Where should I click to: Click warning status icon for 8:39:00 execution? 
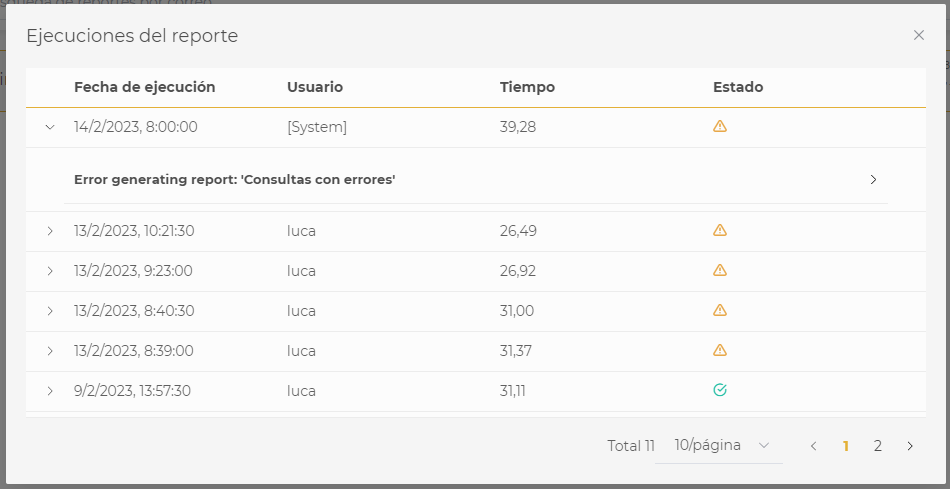tap(720, 351)
